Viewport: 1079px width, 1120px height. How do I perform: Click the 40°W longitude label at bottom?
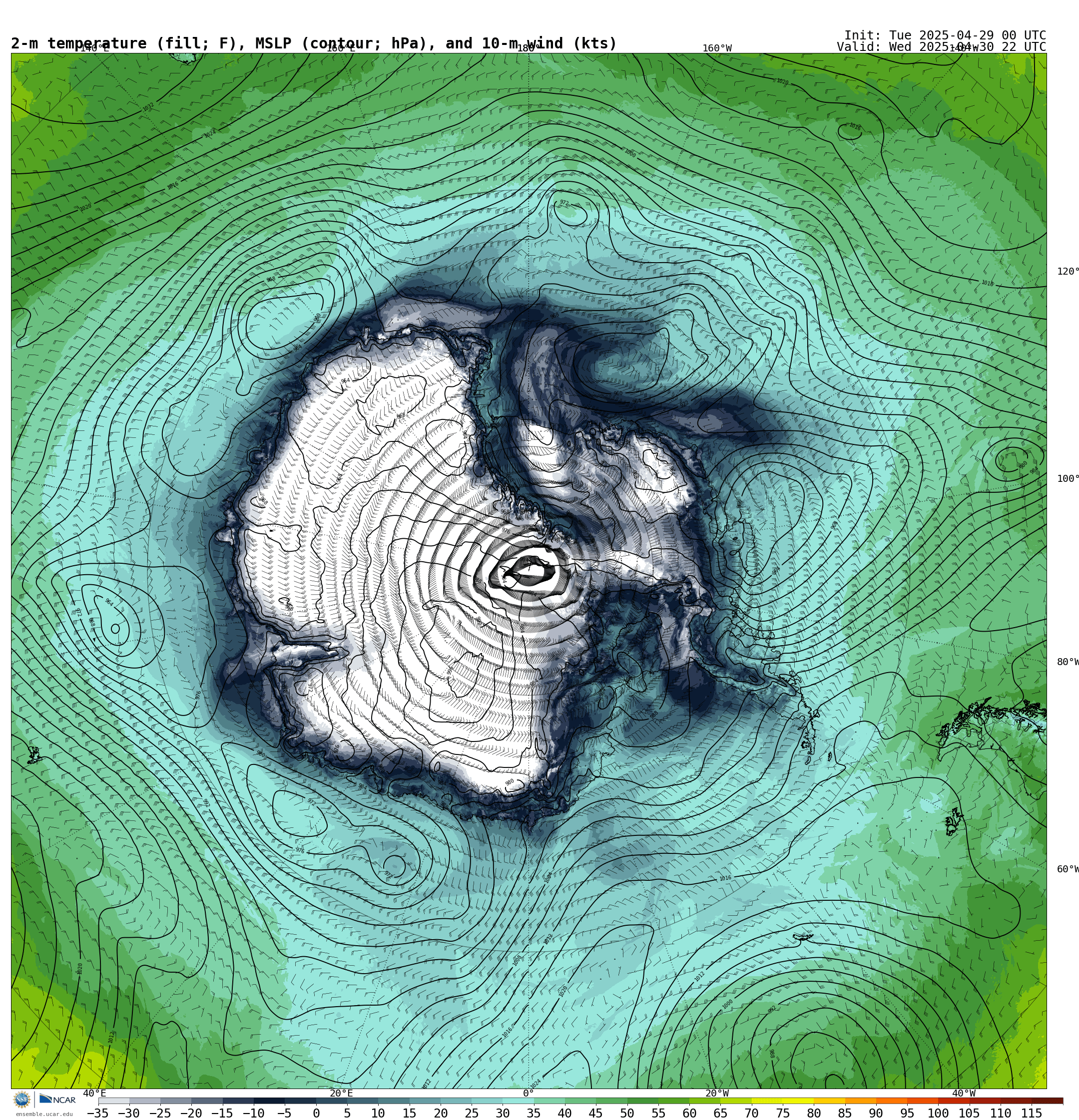click(x=964, y=1093)
